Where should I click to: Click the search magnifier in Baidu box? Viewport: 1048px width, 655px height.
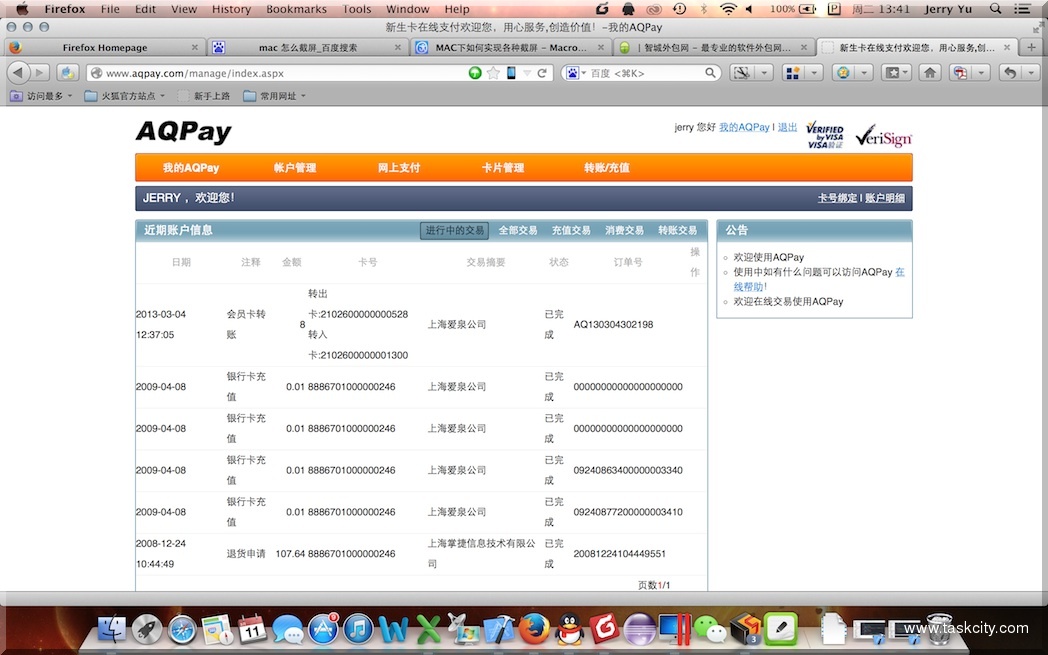click(710, 73)
